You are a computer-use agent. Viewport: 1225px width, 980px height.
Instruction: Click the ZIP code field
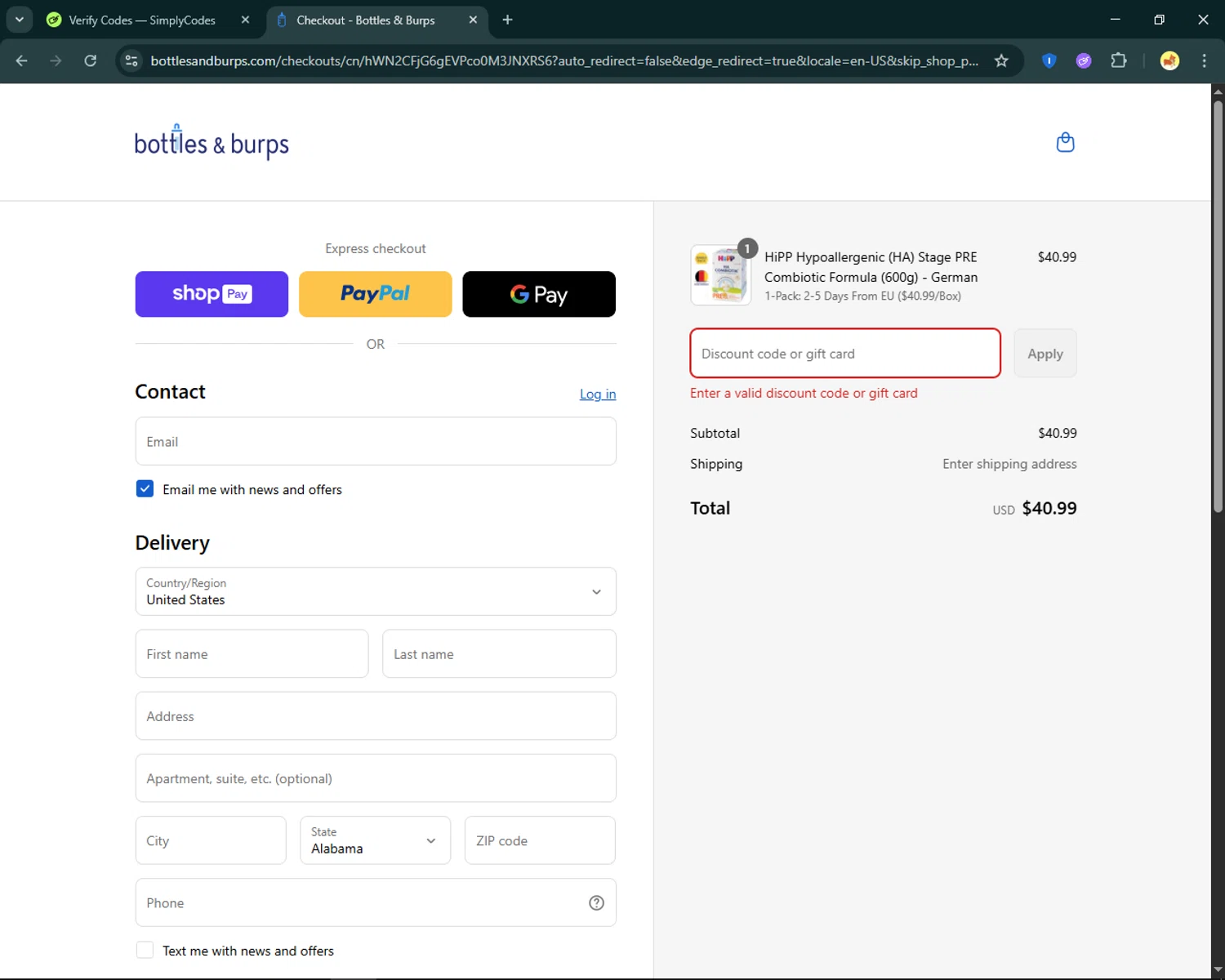[540, 840]
